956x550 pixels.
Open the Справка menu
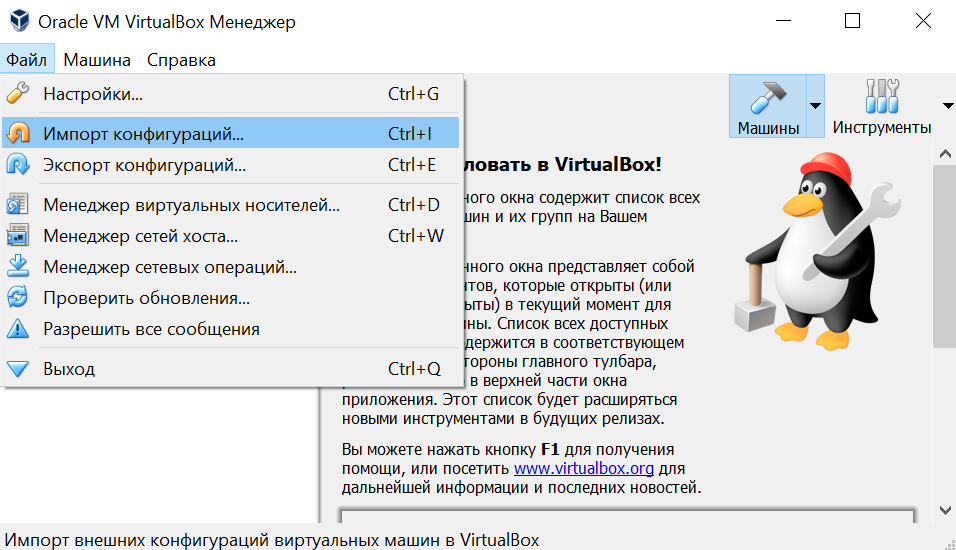pos(181,60)
